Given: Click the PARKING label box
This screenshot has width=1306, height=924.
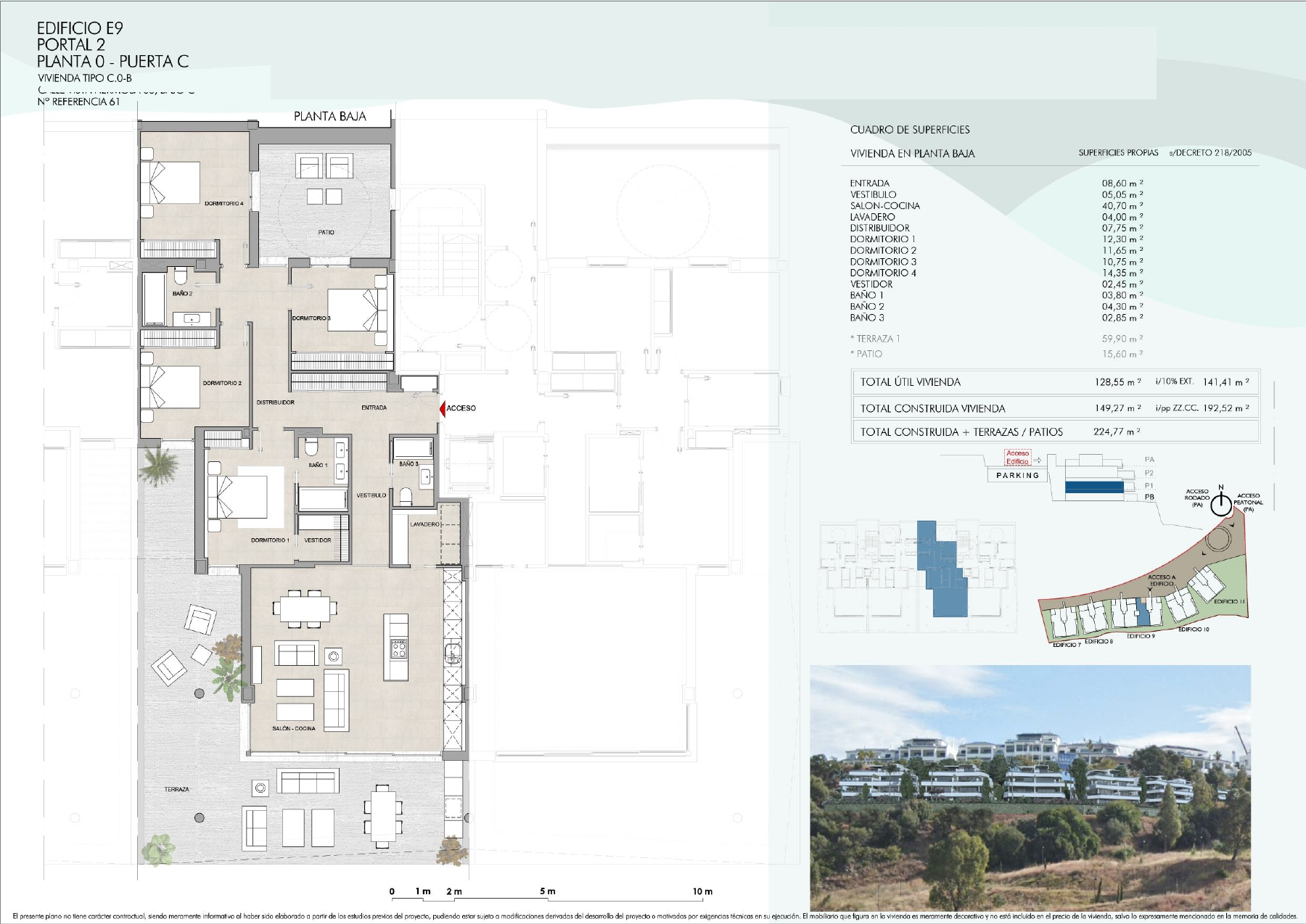Looking at the screenshot, I should (x=1018, y=476).
